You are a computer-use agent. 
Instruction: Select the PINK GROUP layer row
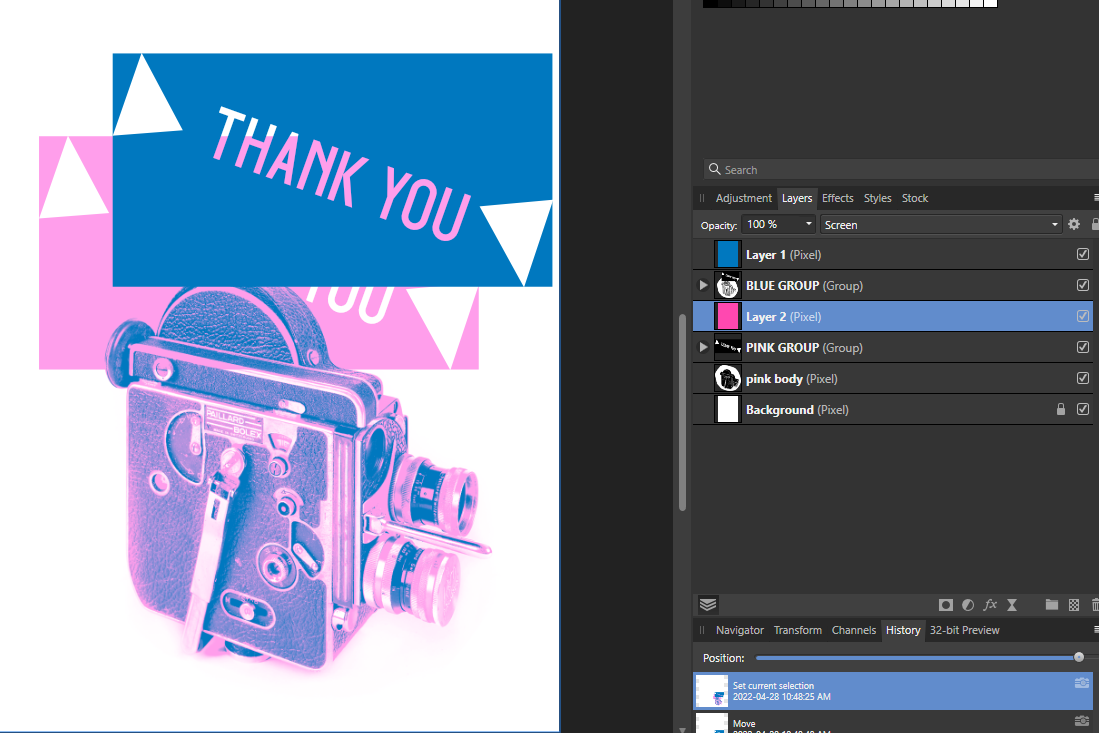coord(893,347)
